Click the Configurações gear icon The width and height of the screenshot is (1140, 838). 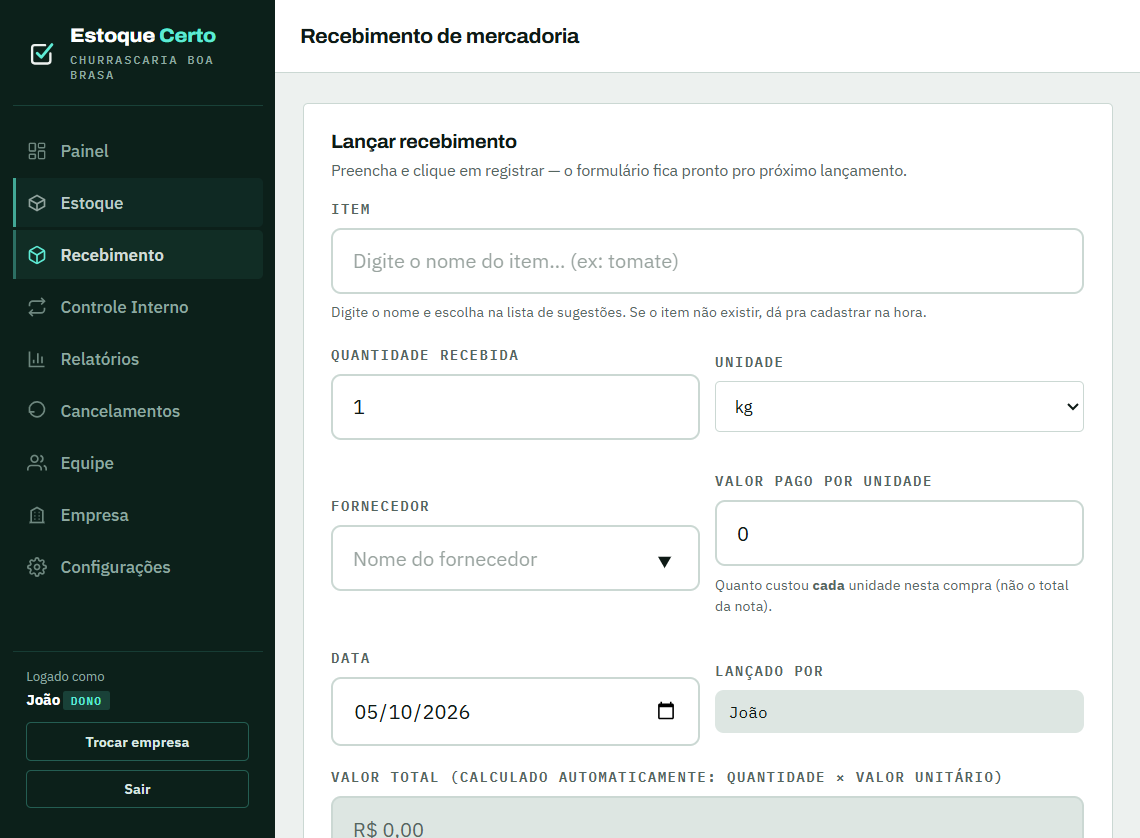coord(36,567)
